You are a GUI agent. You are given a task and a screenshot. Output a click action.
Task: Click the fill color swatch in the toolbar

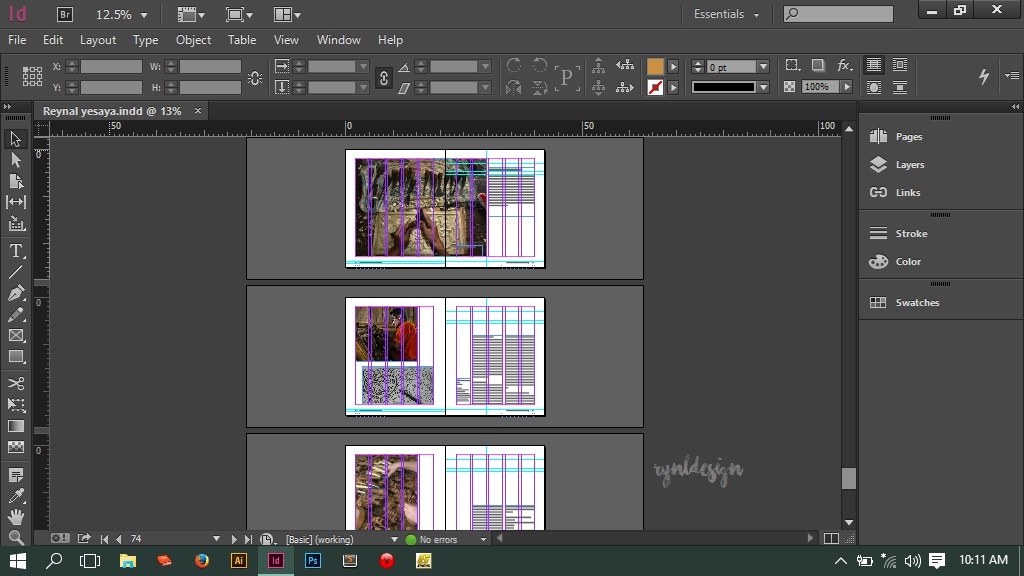tap(655, 66)
